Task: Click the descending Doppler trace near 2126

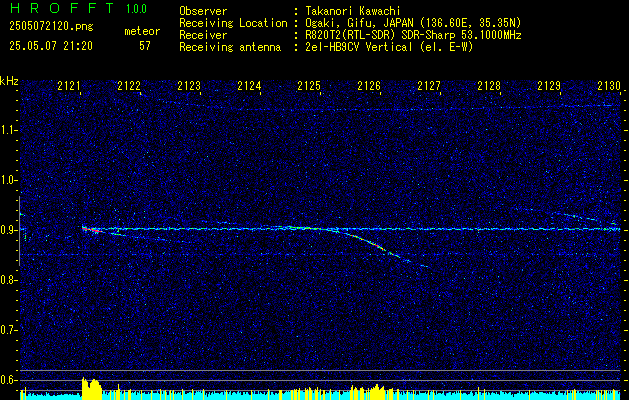Action: 373,244
